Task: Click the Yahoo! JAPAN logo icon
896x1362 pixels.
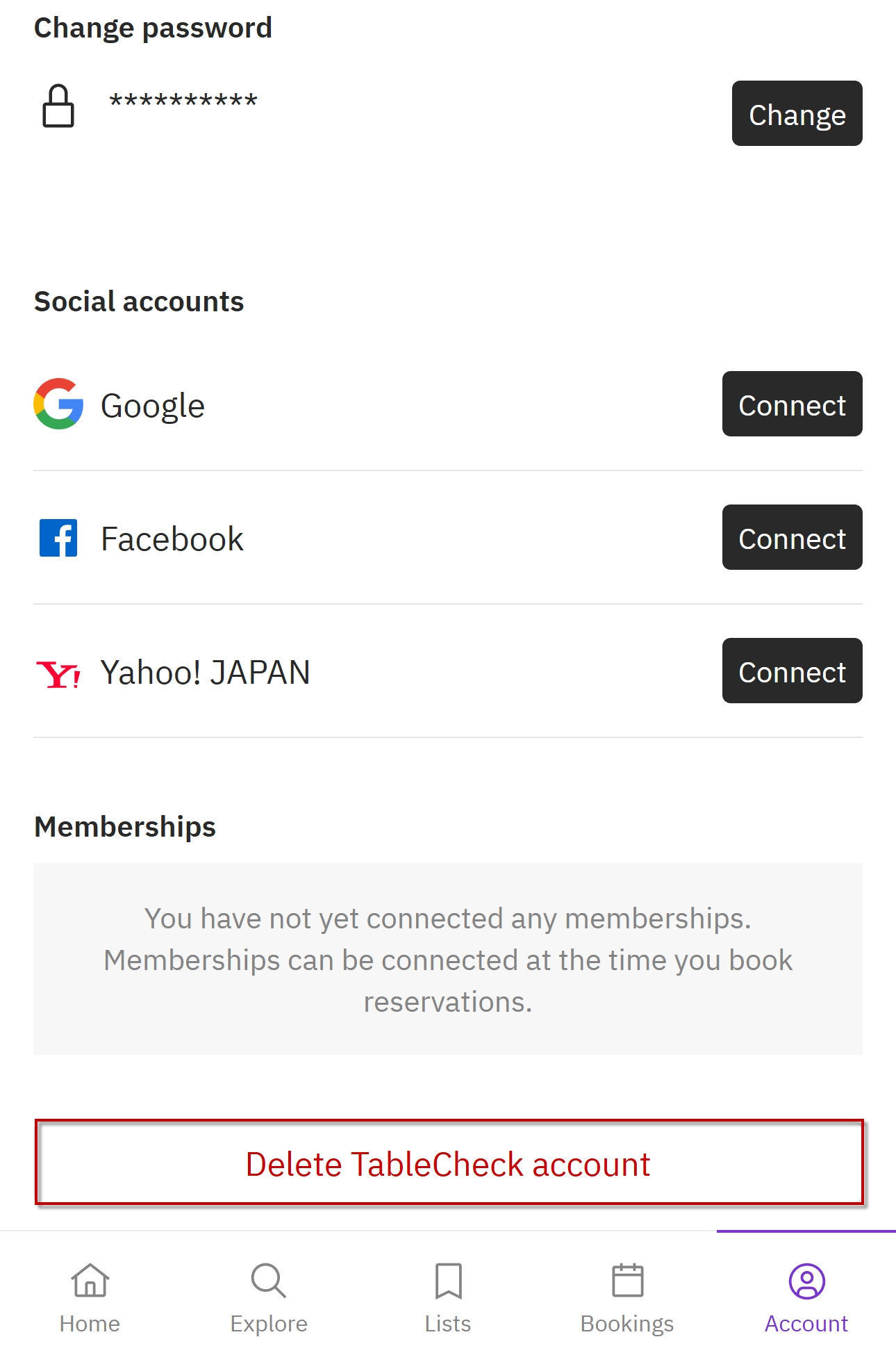Action: coord(58,674)
